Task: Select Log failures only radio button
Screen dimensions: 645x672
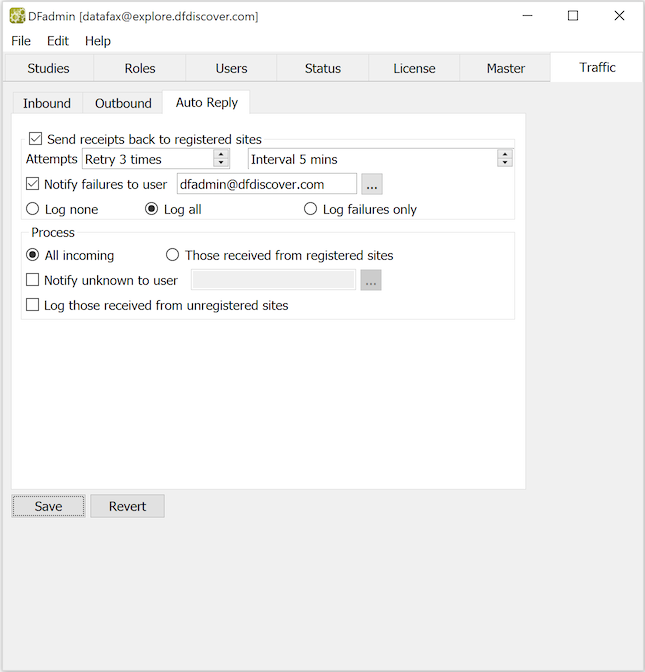Action: pyautogui.click(x=311, y=209)
